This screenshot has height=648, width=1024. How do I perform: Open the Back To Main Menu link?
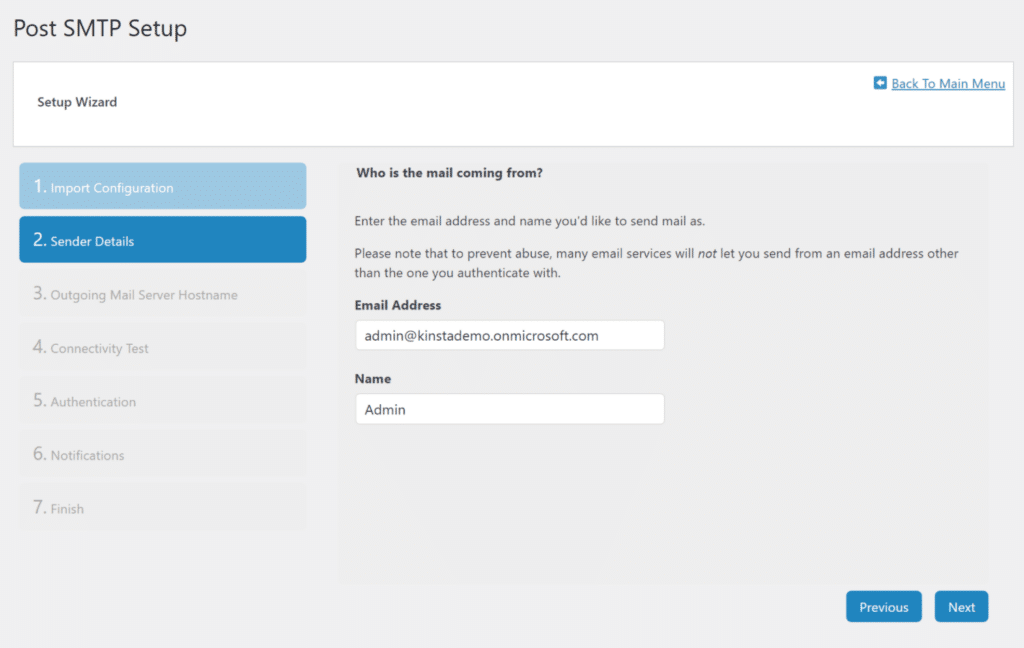tap(946, 83)
